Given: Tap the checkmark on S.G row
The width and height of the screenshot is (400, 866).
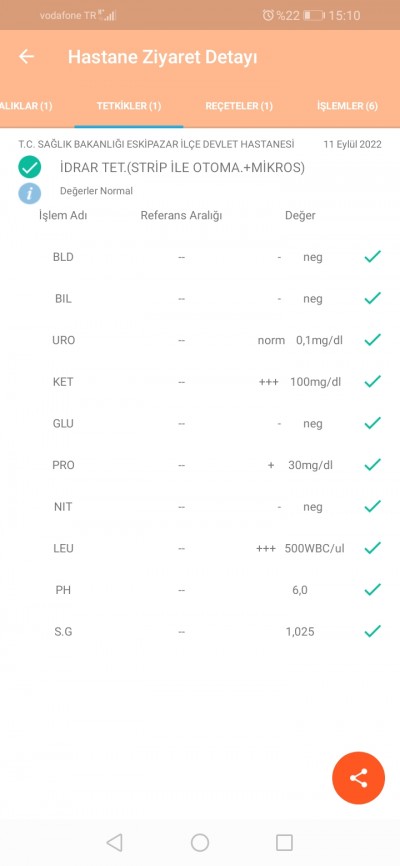Looking at the screenshot, I should 372,631.
